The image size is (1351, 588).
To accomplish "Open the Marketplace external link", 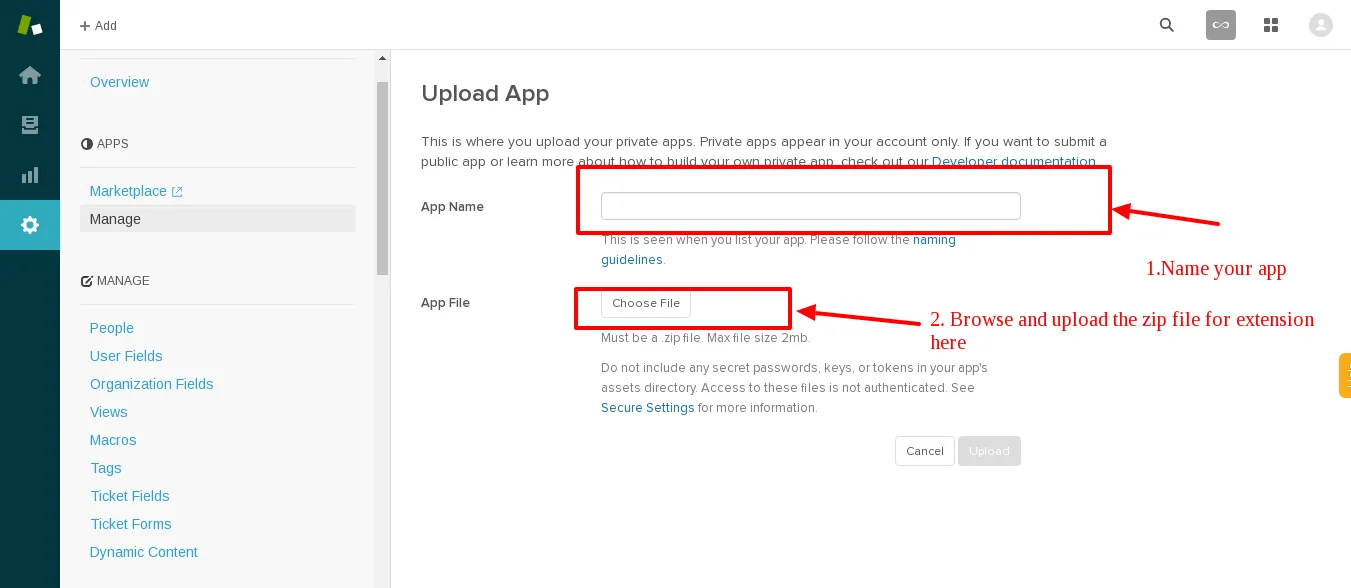I will tap(136, 191).
